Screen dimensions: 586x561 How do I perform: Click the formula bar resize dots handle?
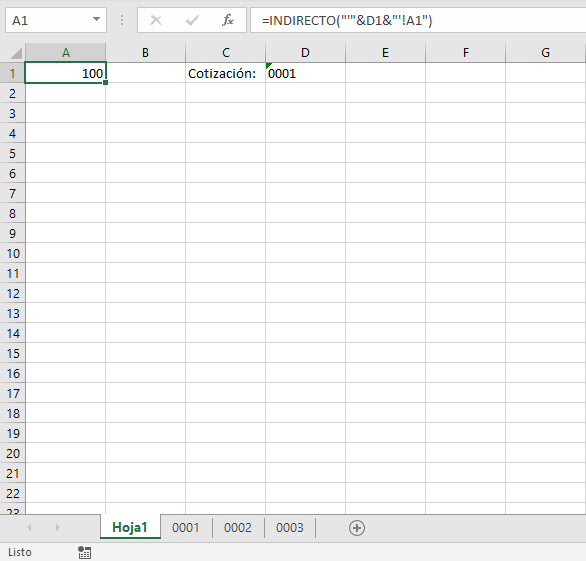(122, 20)
